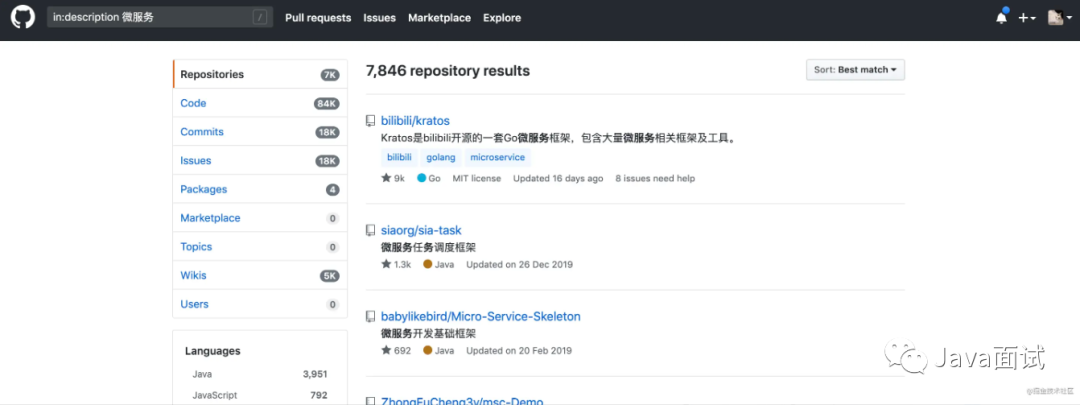Open the plus create-new menu
This screenshot has width=1080, height=405.
1027,18
